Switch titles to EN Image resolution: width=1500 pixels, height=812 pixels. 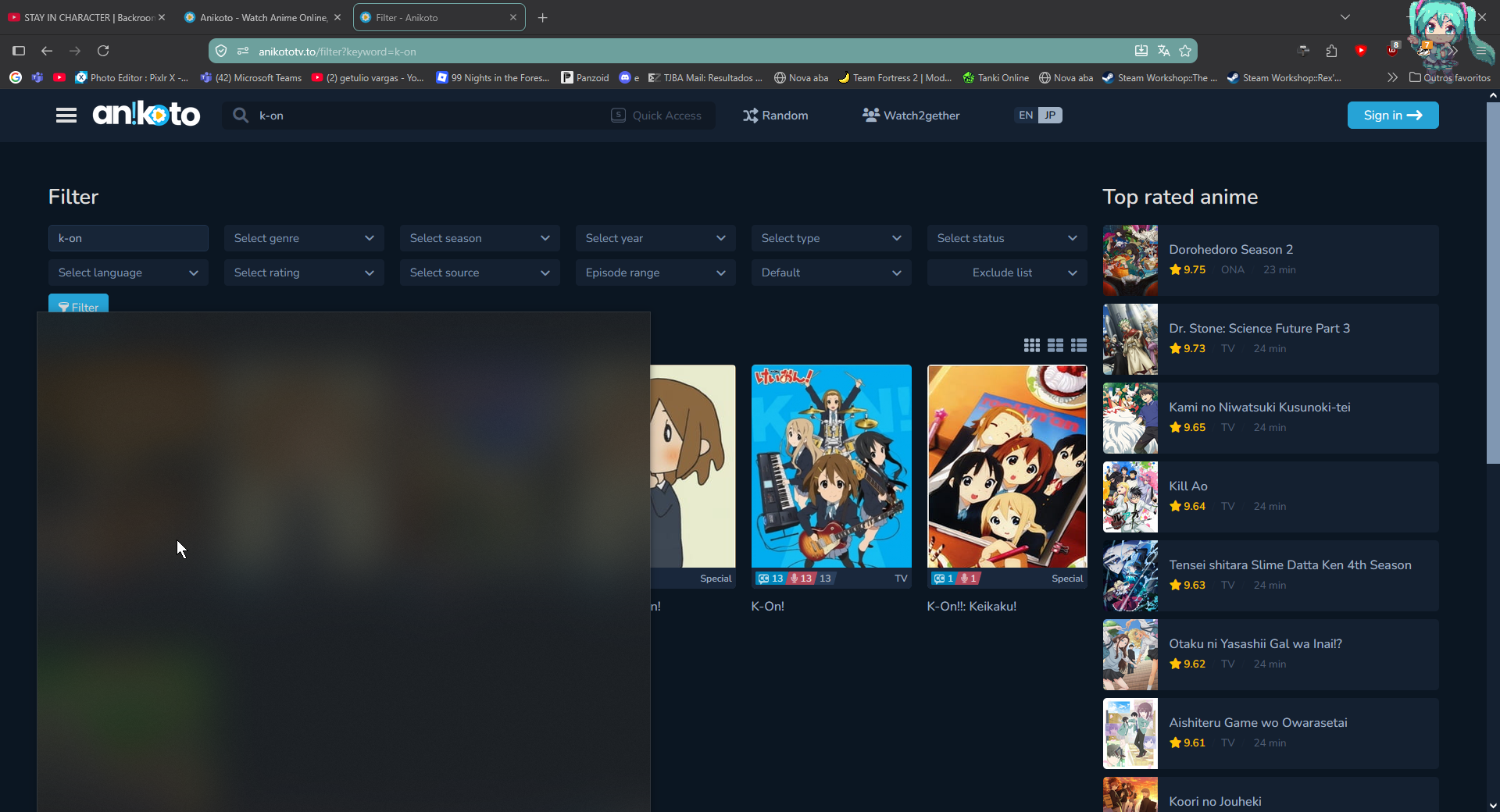pyautogui.click(x=1026, y=115)
